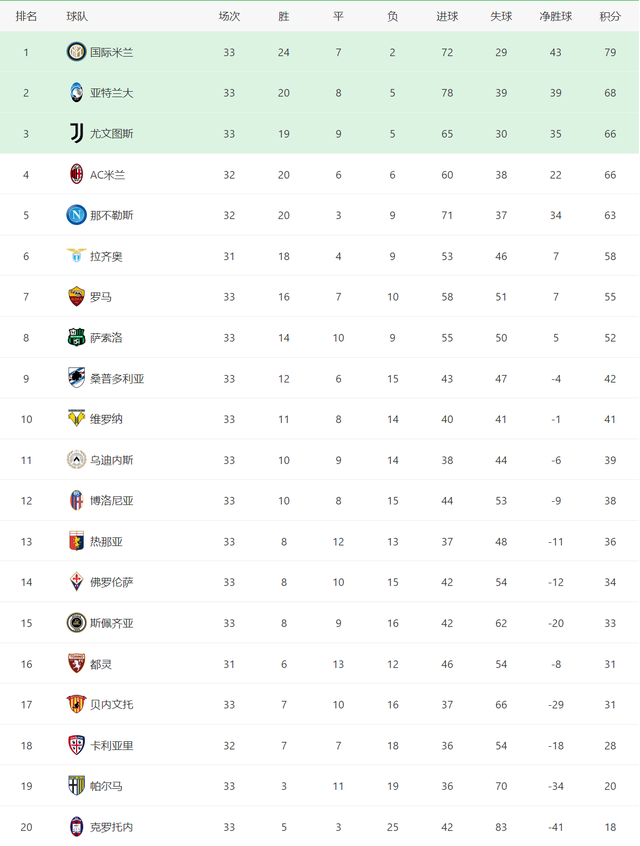Click the Parma (帕尔马) crest icon
The image size is (640, 846).
[x=76, y=786]
